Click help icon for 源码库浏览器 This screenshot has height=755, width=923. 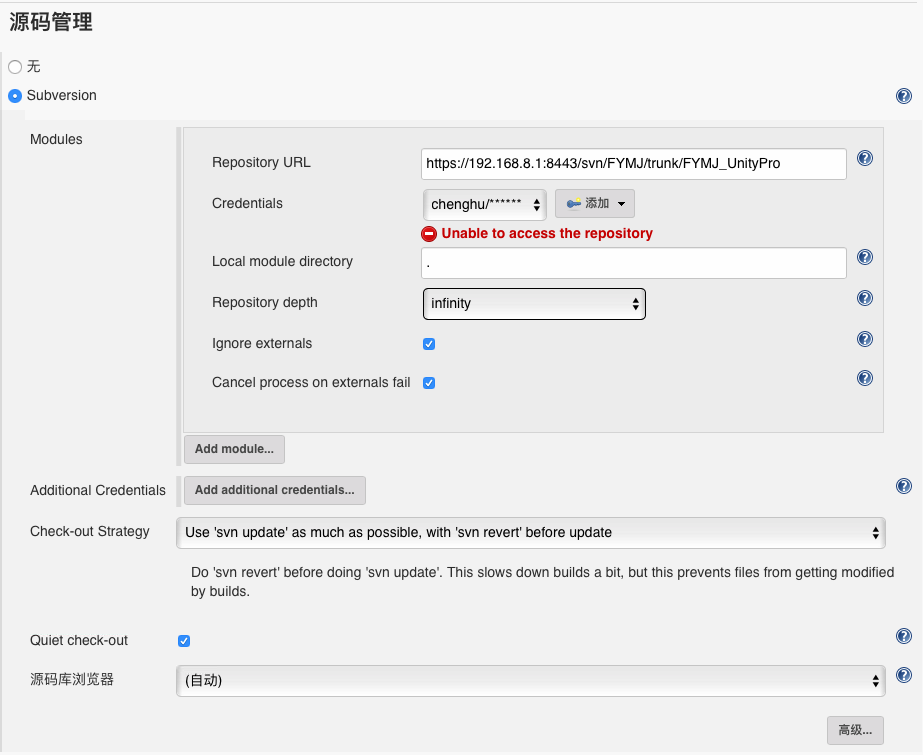pyautogui.click(x=904, y=676)
